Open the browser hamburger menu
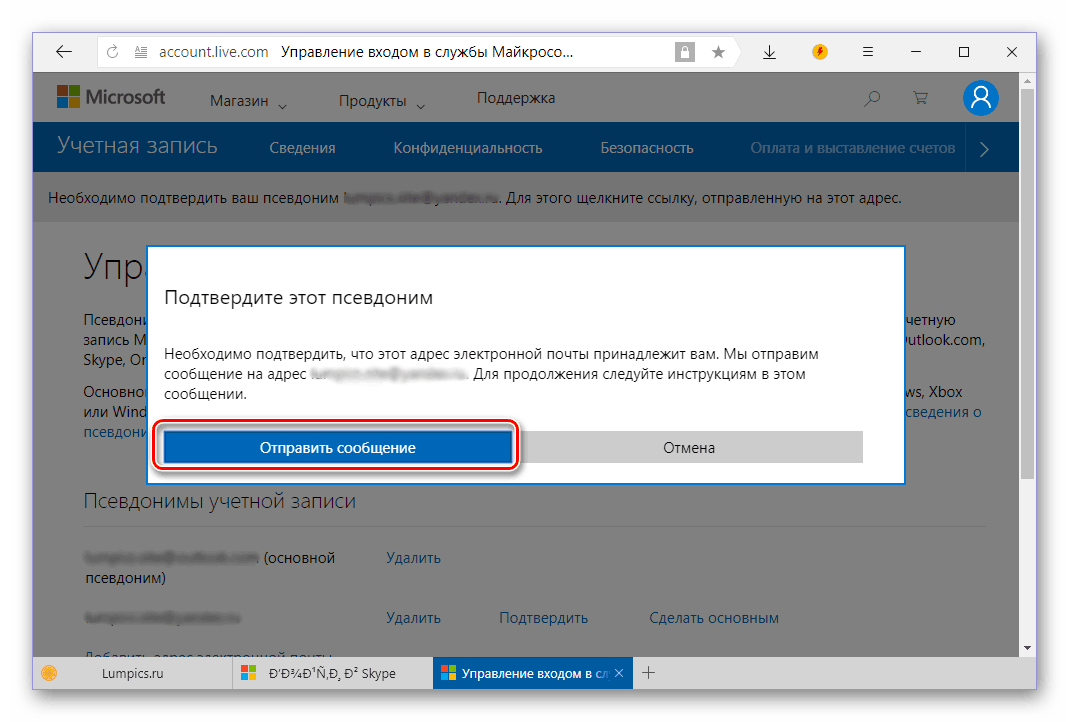This screenshot has height=722, width=1069. 868,52
